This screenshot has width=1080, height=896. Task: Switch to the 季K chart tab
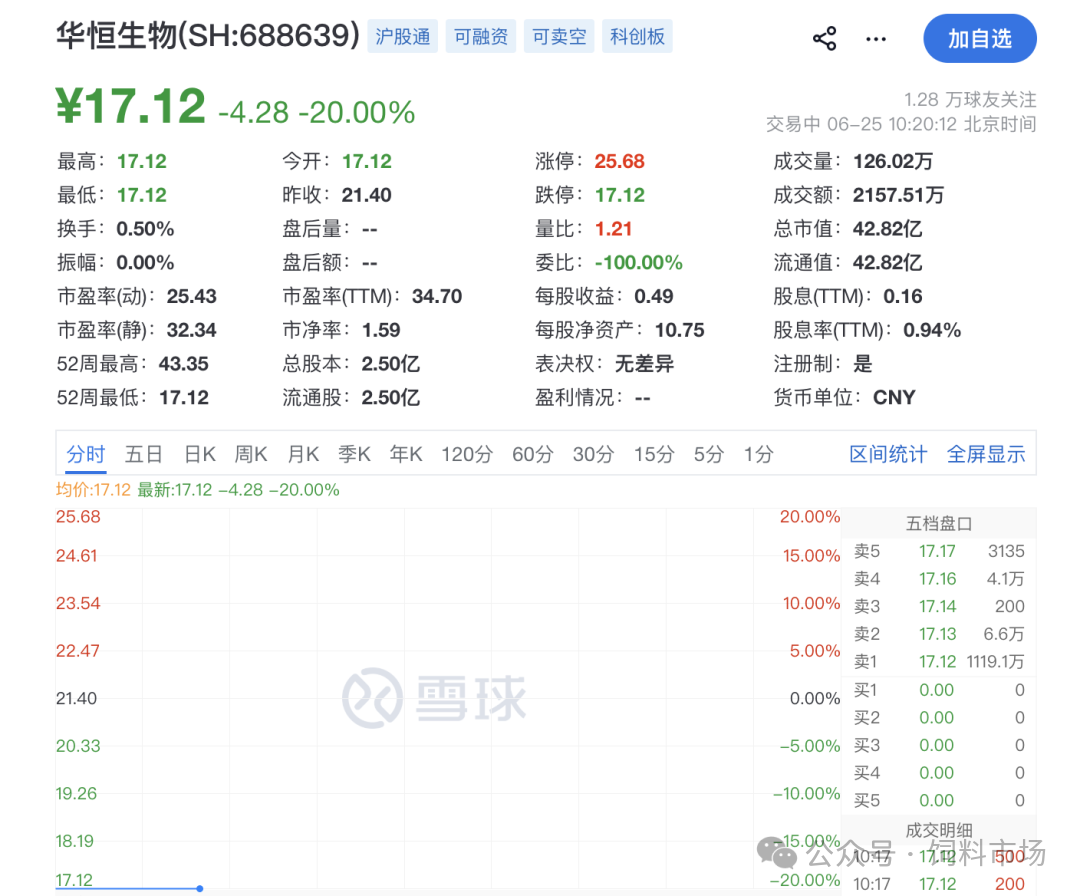point(354,455)
